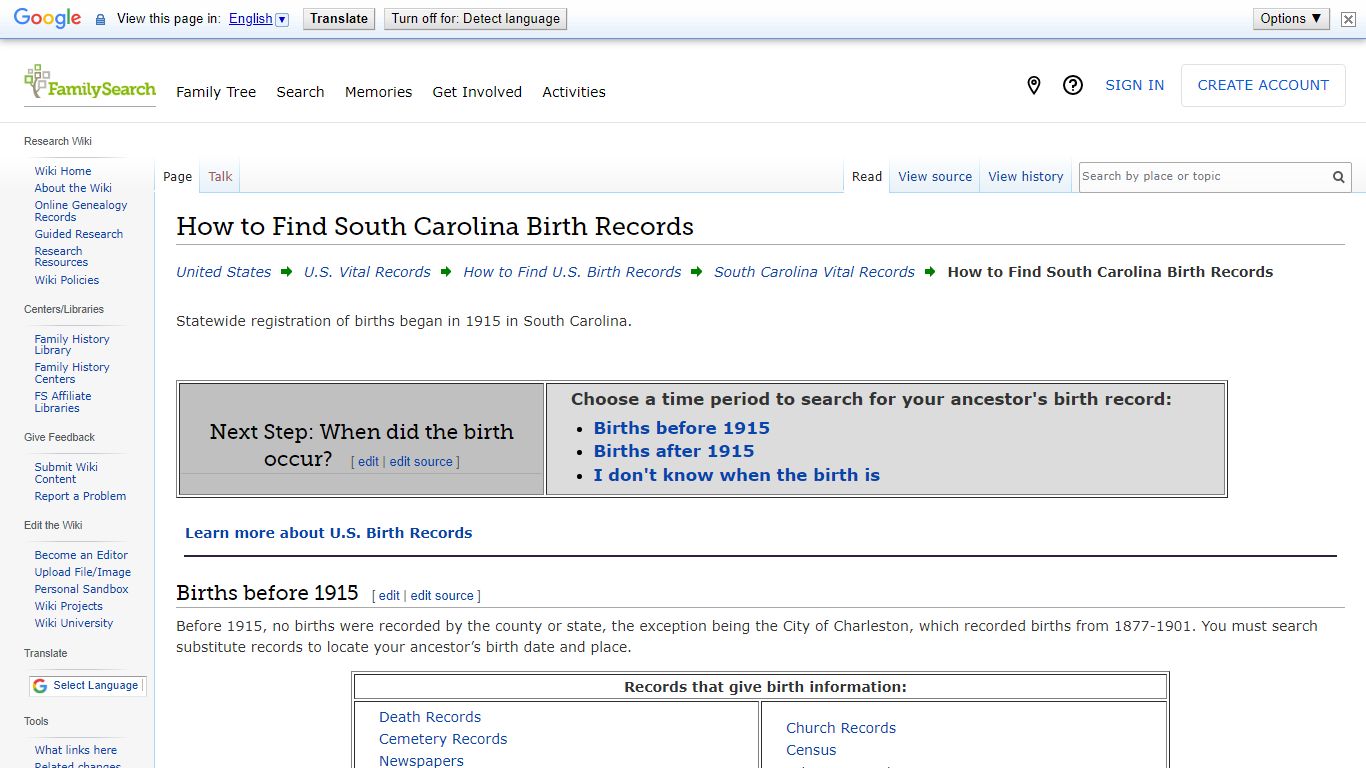Select the Page tab
Viewport: 1366px width, 768px height.
(177, 177)
